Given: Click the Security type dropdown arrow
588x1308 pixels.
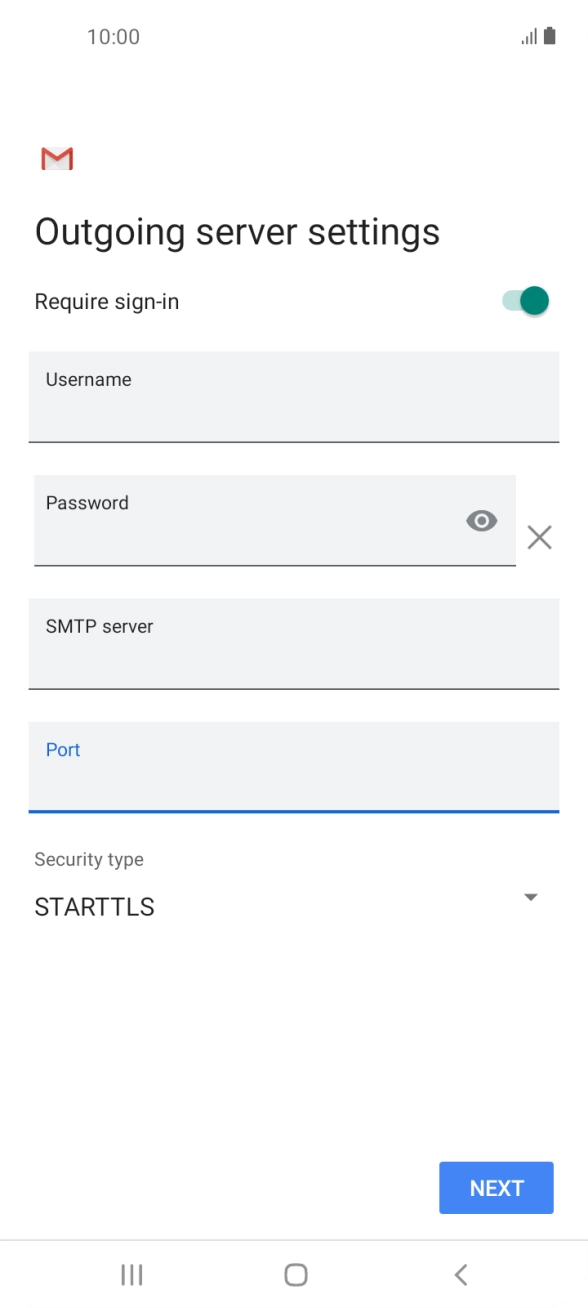Looking at the screenshot, I should (531, 896).
